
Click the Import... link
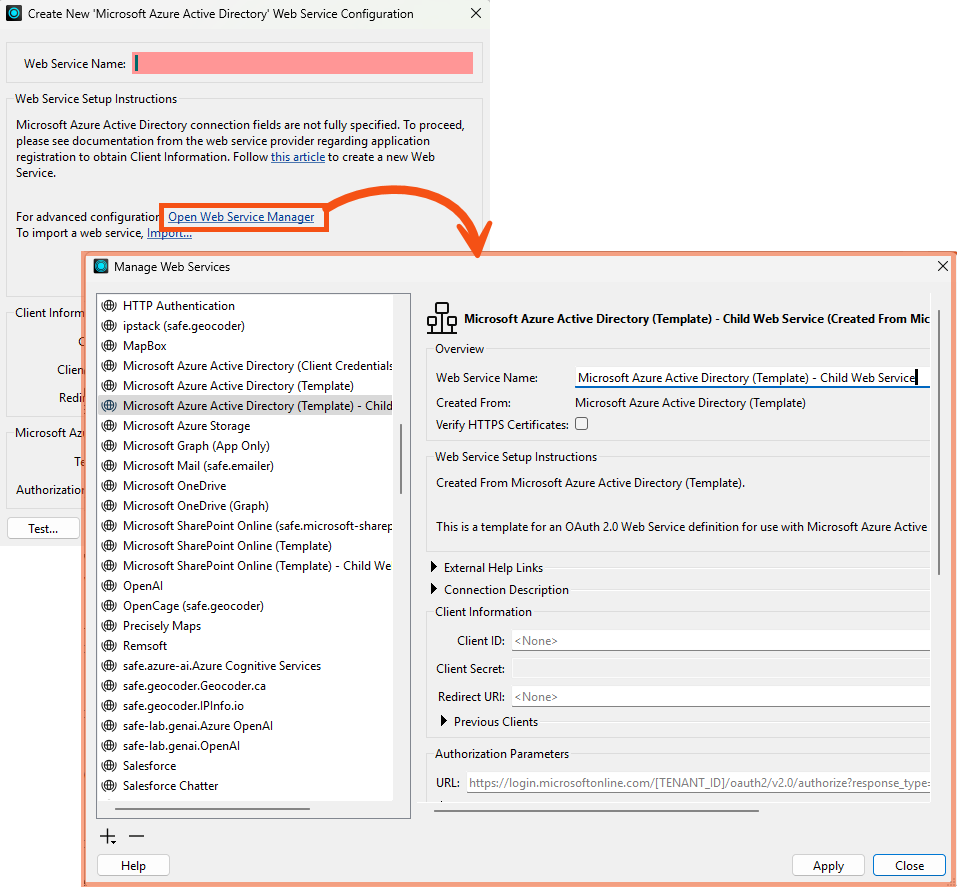[x=168, y=232]
